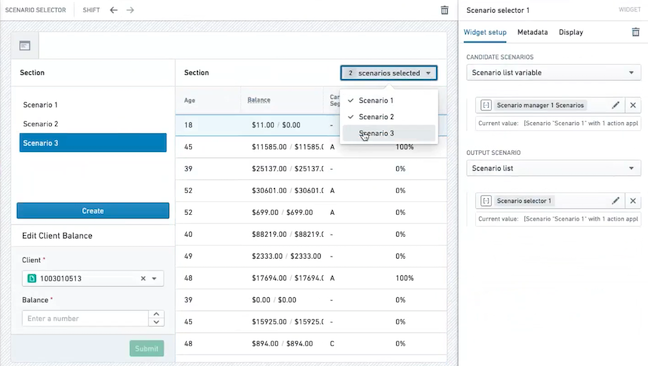This screenshot has width=648, height=366.
Task: Open Output Scenario list dropdown
Action: coord(553,168)
